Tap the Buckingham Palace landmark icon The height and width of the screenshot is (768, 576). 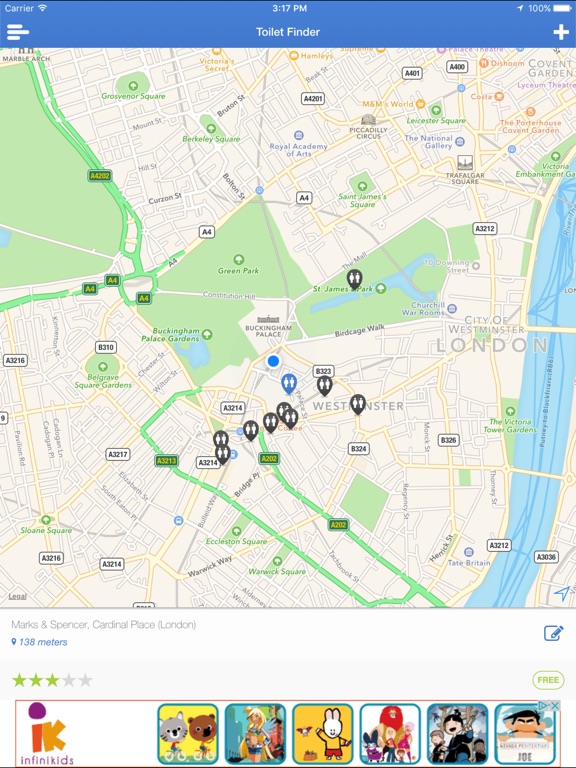click(268, 319)
